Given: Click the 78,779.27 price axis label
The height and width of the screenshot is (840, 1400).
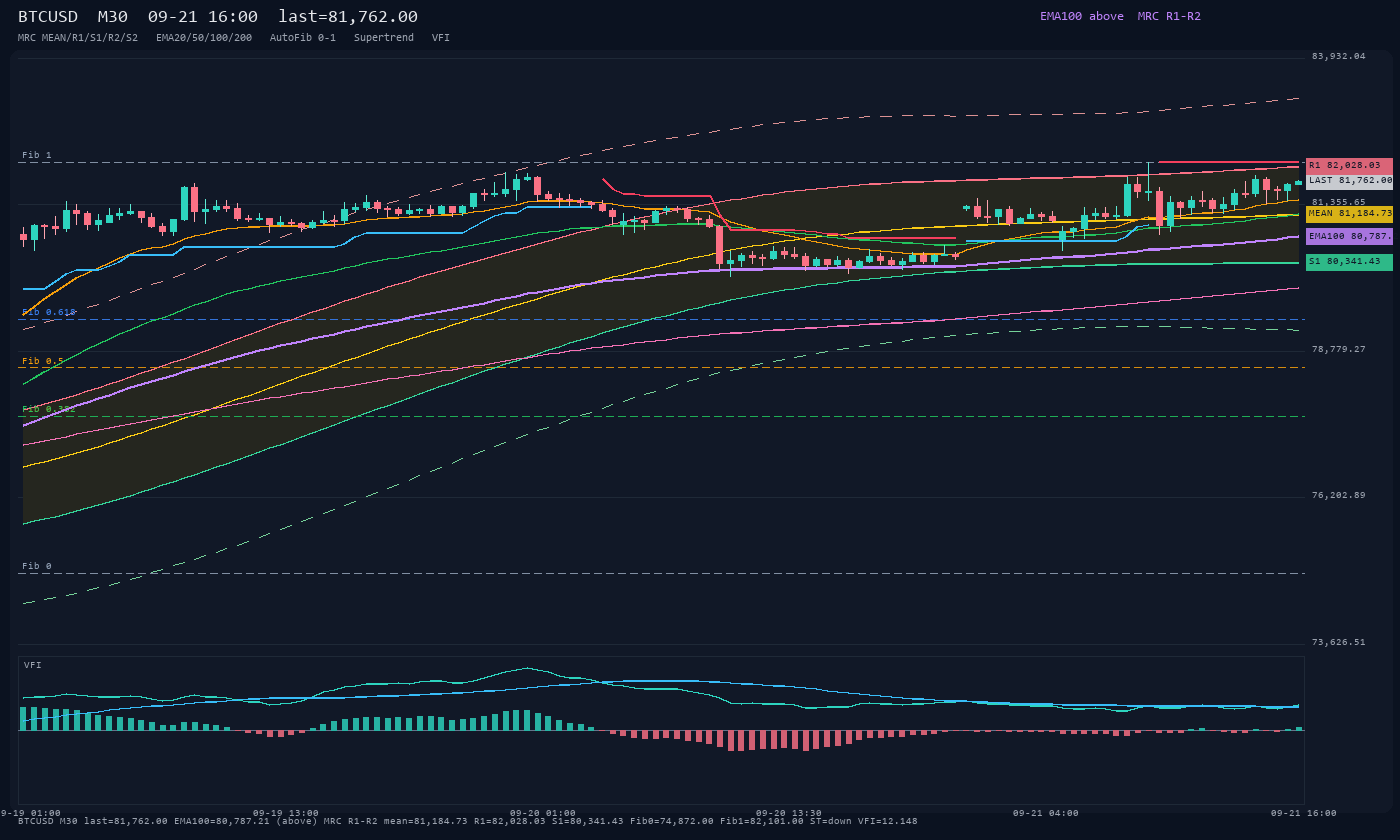Looking at the screenshot, I should pos(1339,349).
